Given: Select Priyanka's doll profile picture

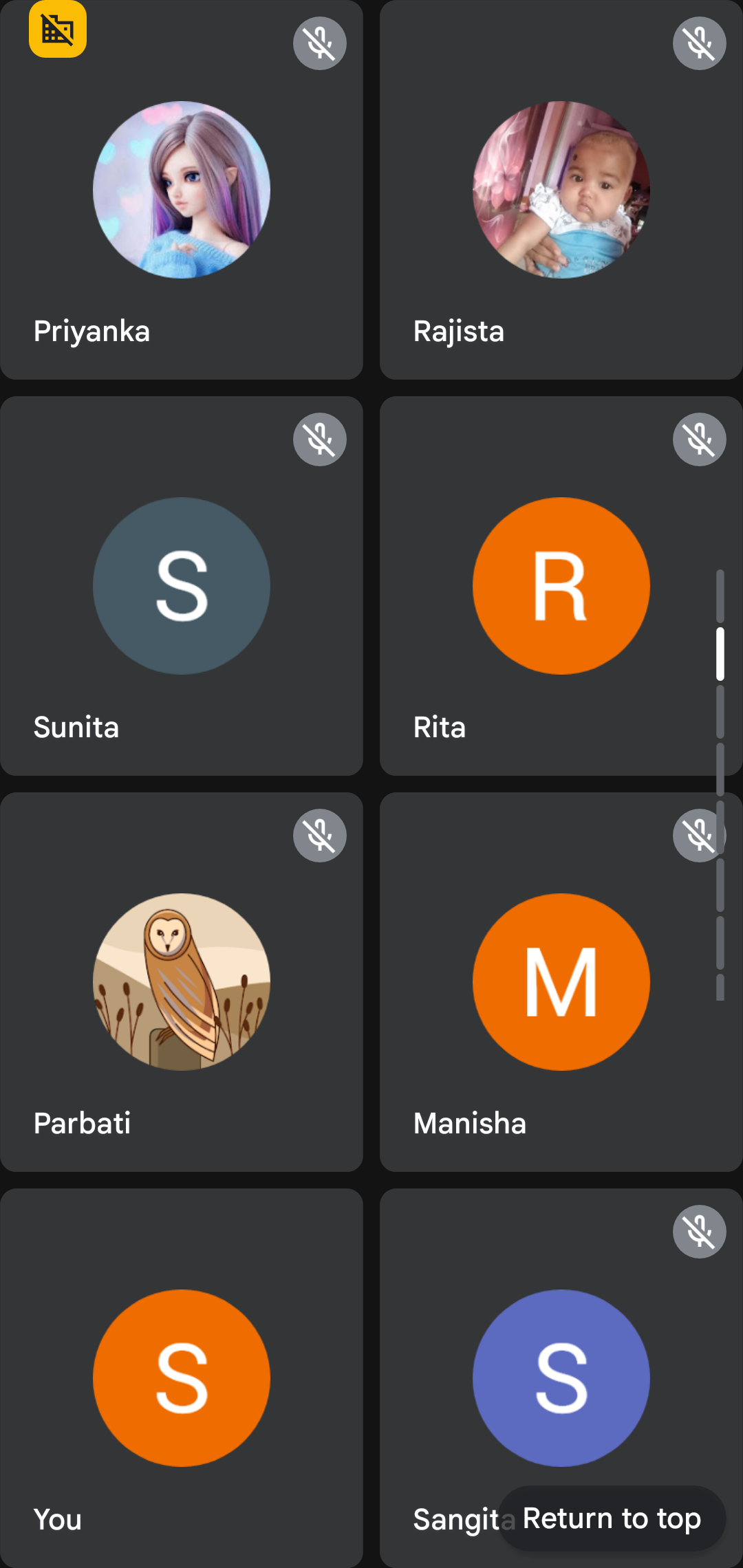Looking at the screenshot, I should point(182,190).
